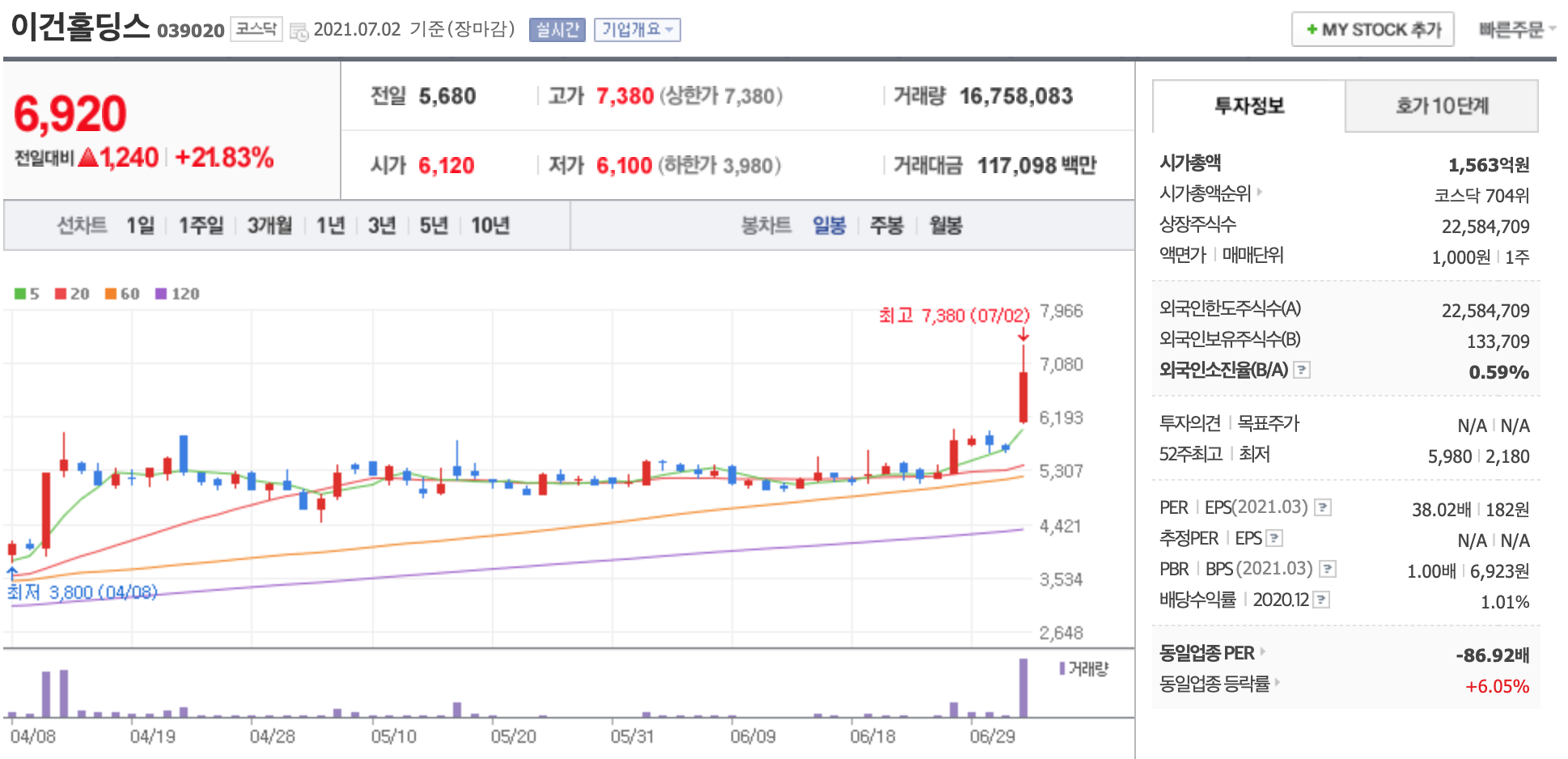This screenshot has width=1568, height=759.
Task: Click the purple 120-day average legend swatch
Action: click(161, 293)
